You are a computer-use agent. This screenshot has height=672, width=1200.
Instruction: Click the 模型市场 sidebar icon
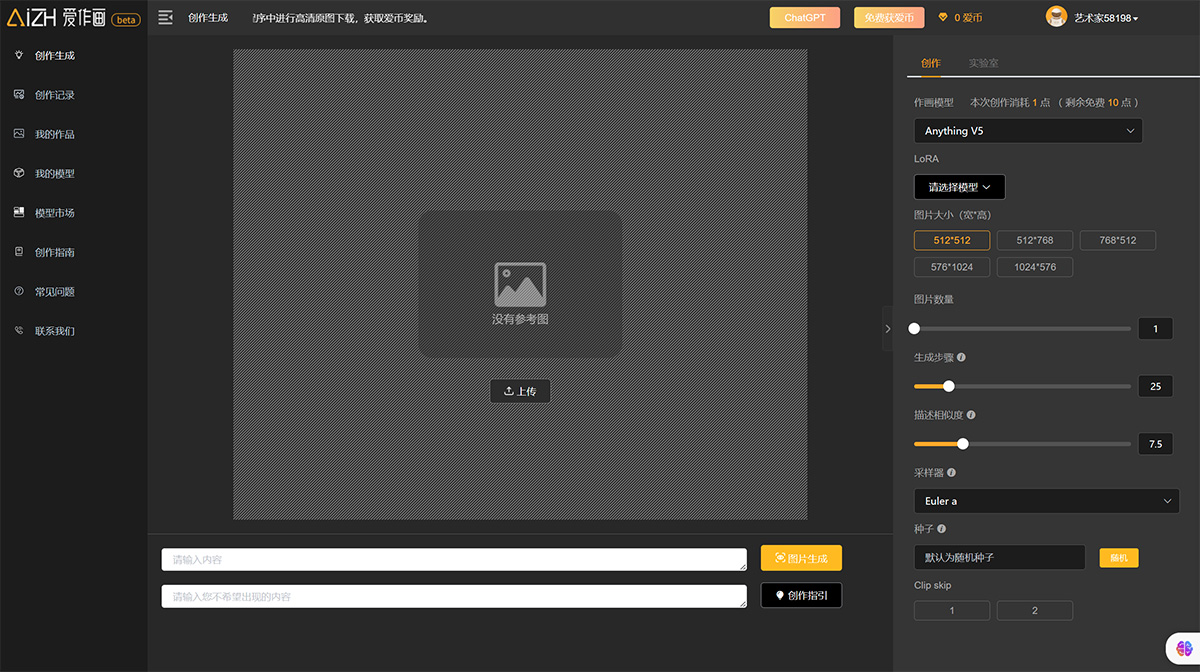click(x=18, y=213)
